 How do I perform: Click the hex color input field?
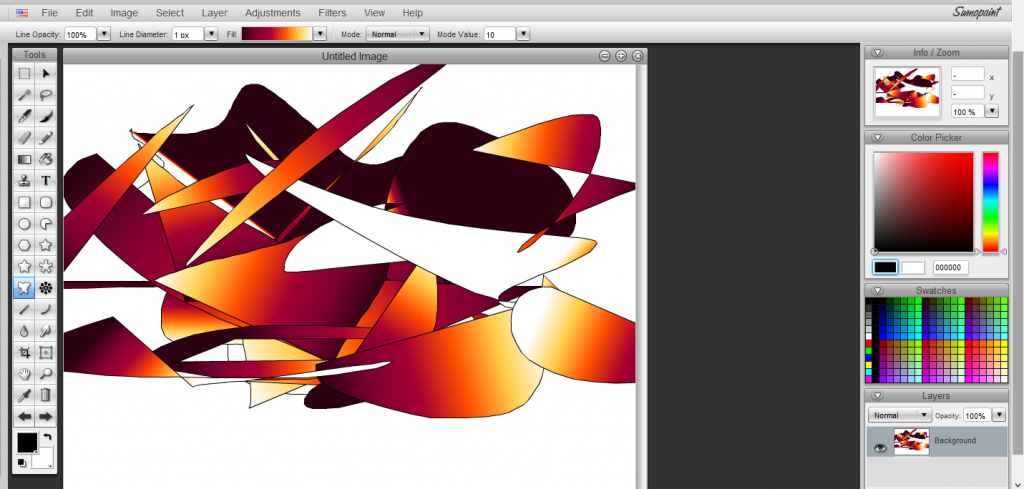pos(951,268)
